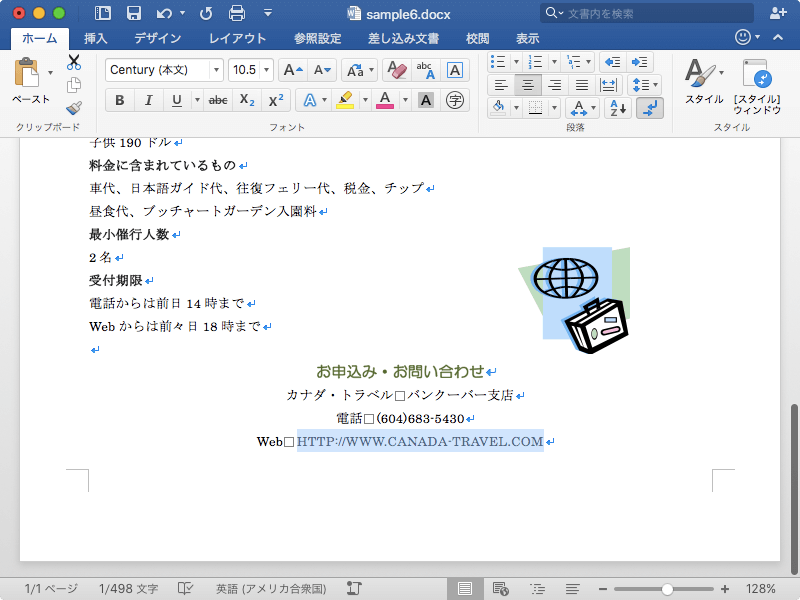Expand the Paste options arrow
Screen dimensions: 800x600
(51, 72)
